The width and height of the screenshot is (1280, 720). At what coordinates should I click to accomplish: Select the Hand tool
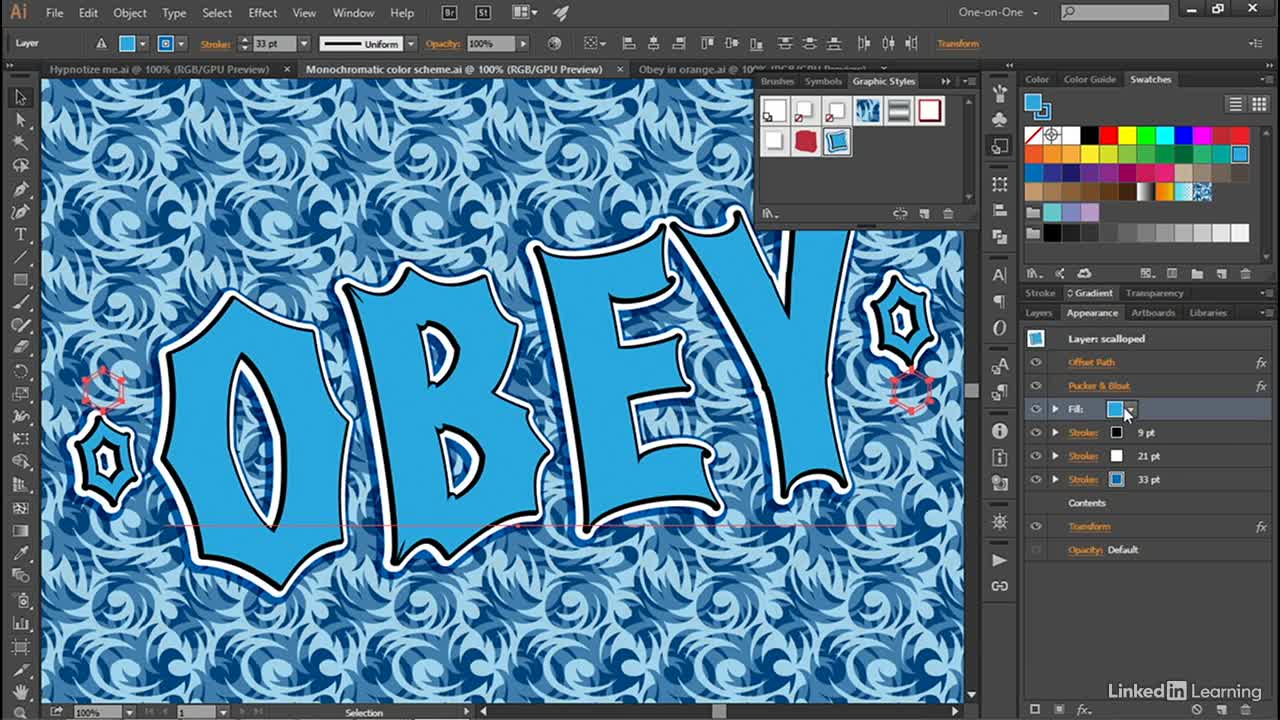[x=20, y=692]
